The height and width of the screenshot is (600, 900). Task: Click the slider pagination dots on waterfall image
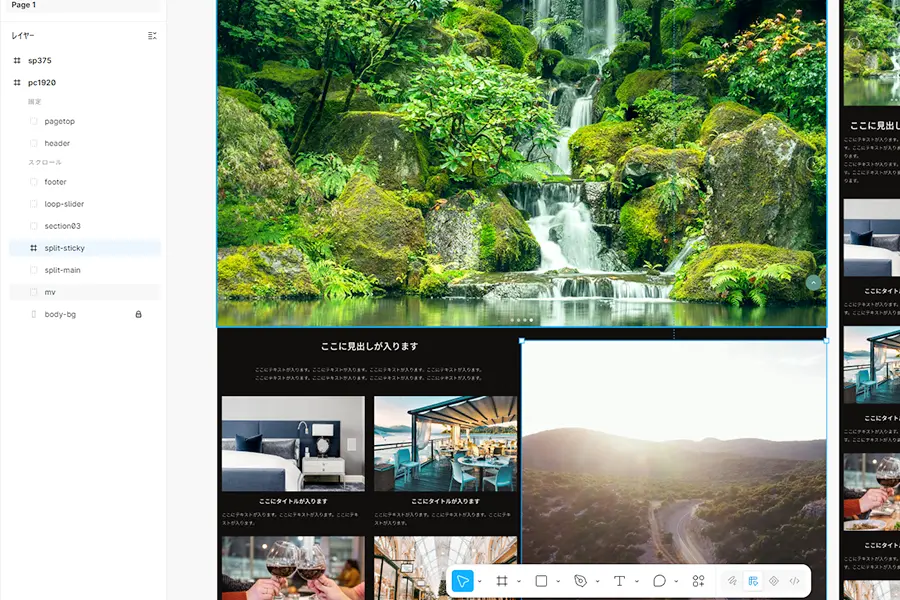pyautogui.click(x=522, y=320)
